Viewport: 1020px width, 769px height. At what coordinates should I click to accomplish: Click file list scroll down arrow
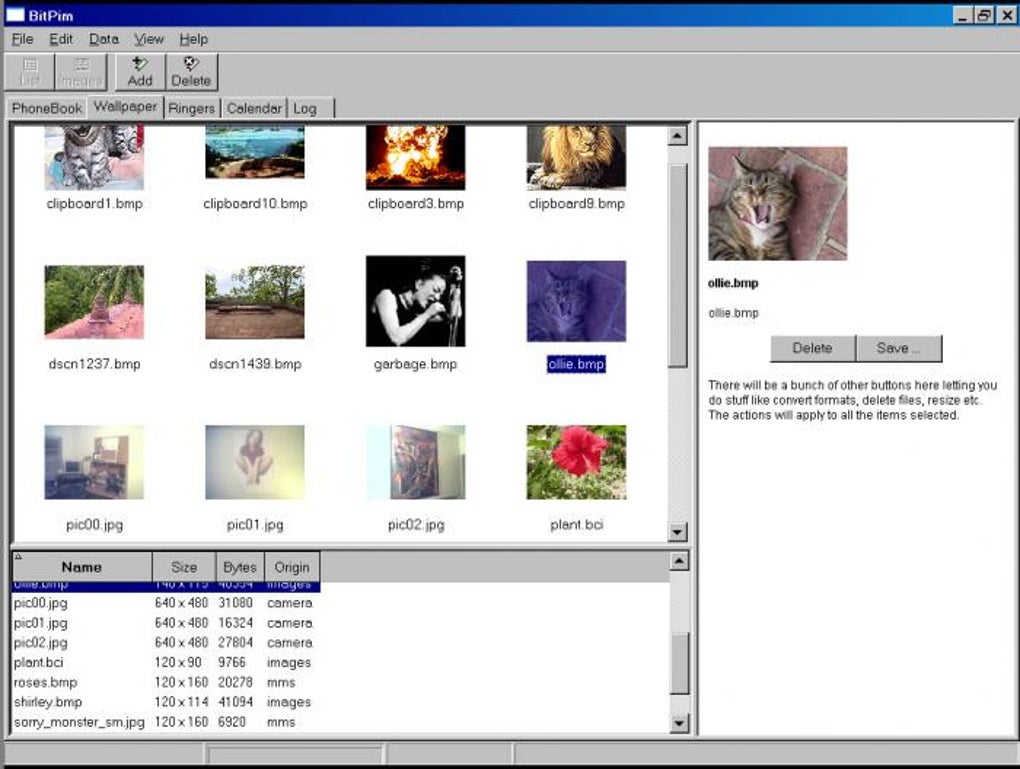[679, 723]
